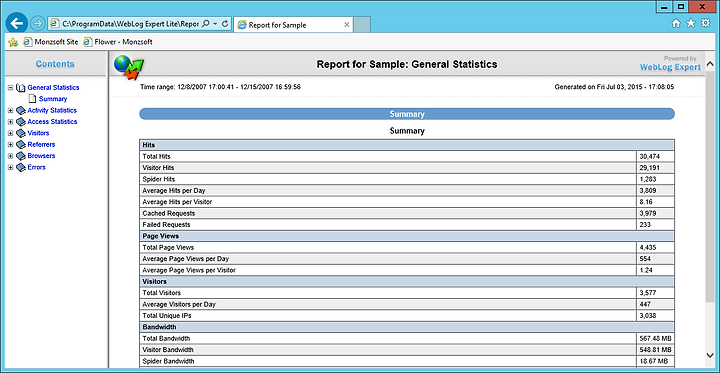The image size is (720, 373).
Task: Click the Visitors book icon
Action: tap(20, 134)
